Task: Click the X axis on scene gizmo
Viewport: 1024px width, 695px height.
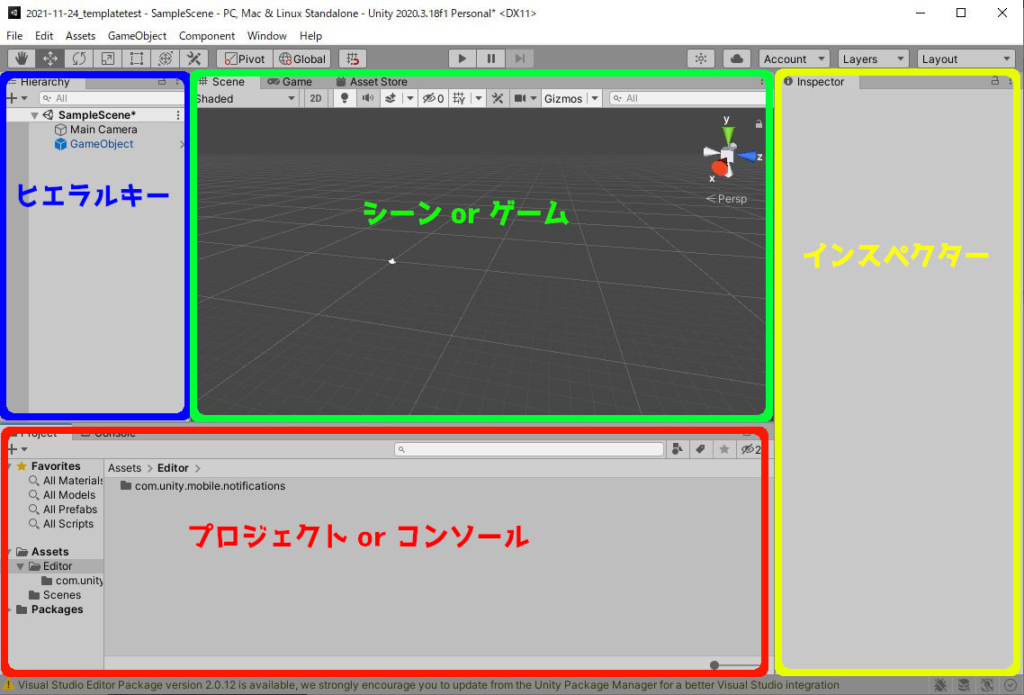Action: point(718,170)
